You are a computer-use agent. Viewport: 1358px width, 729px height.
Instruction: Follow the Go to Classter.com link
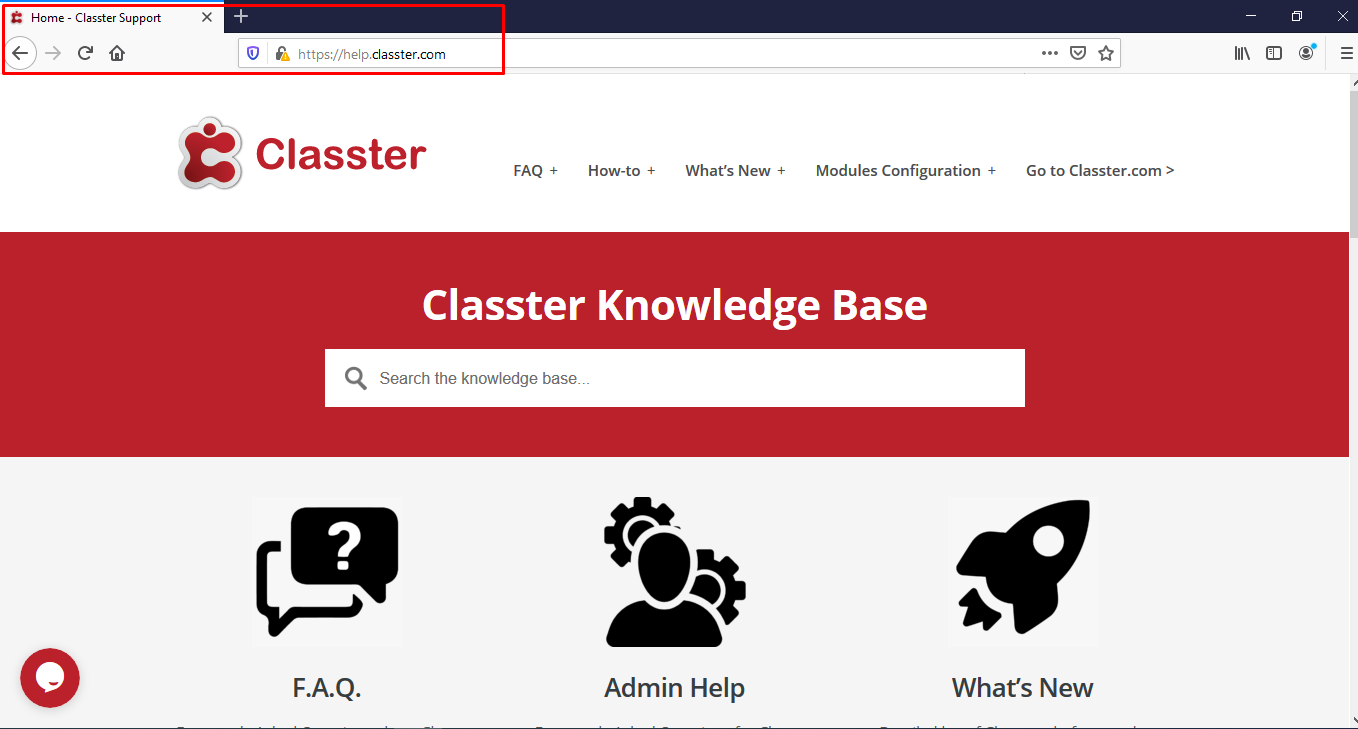click(1100, 171)
